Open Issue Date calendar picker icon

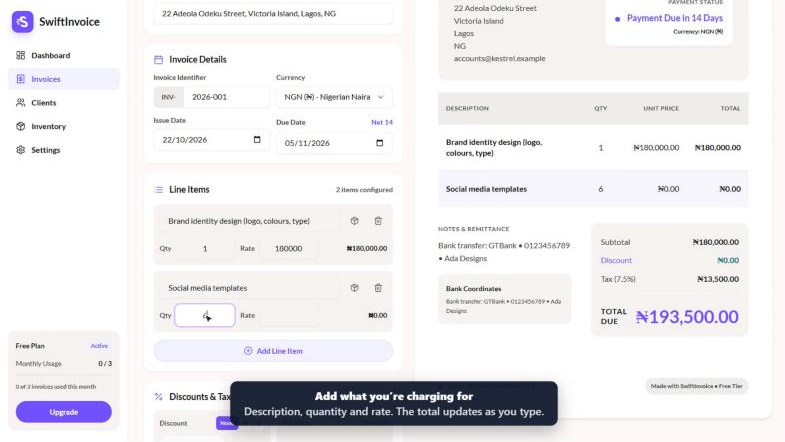click(x=257, y=140)
